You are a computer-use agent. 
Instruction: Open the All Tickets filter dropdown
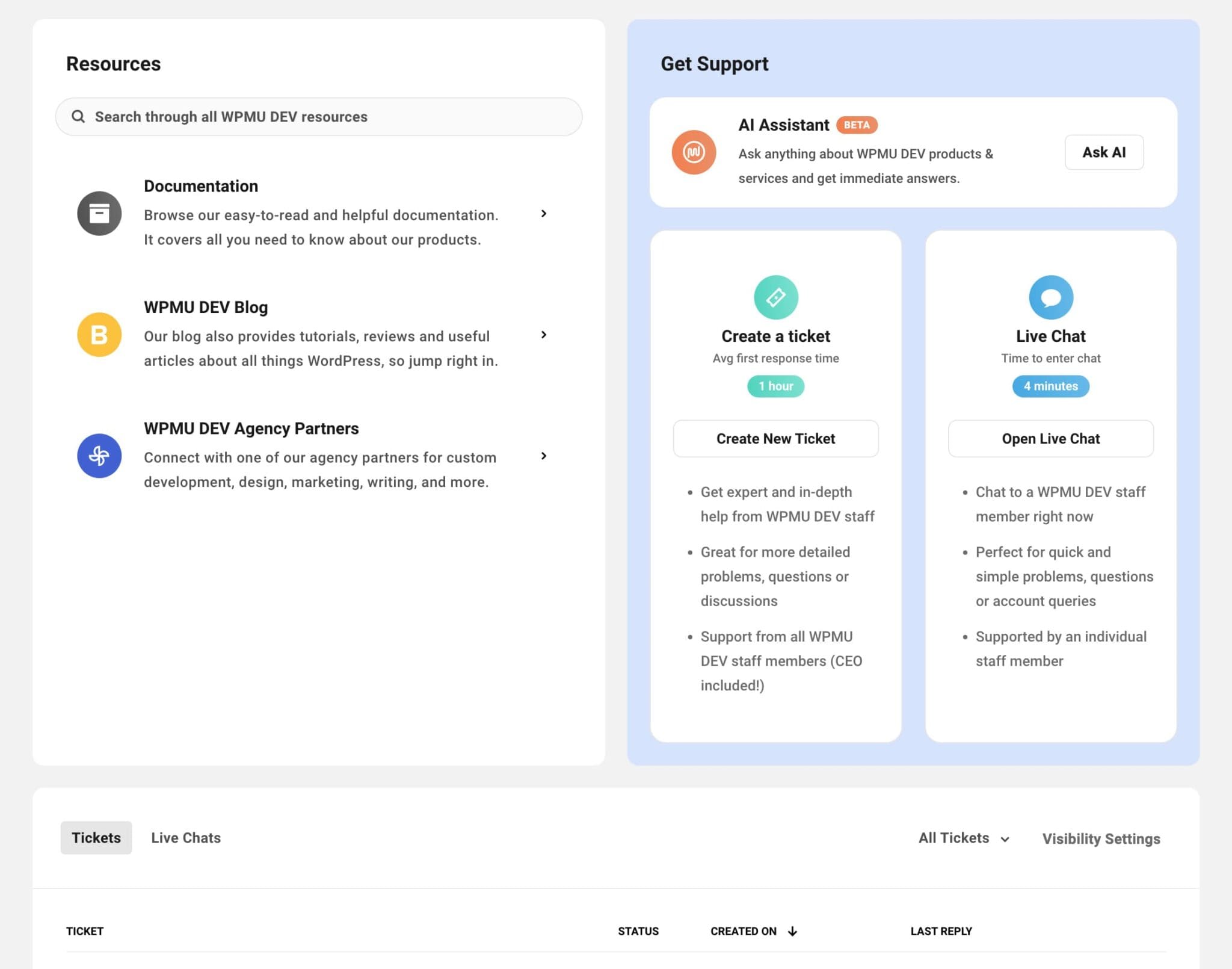(x=962, y=837)
